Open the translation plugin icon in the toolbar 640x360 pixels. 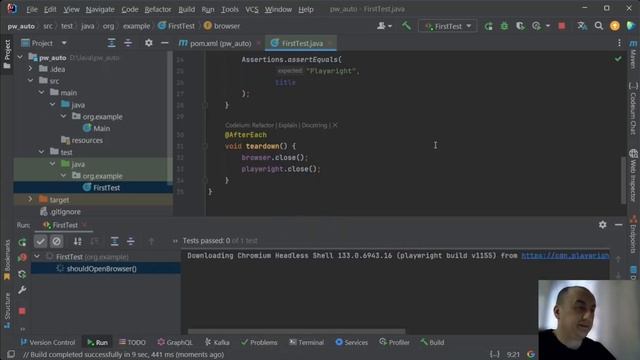[x=582, y=26]
